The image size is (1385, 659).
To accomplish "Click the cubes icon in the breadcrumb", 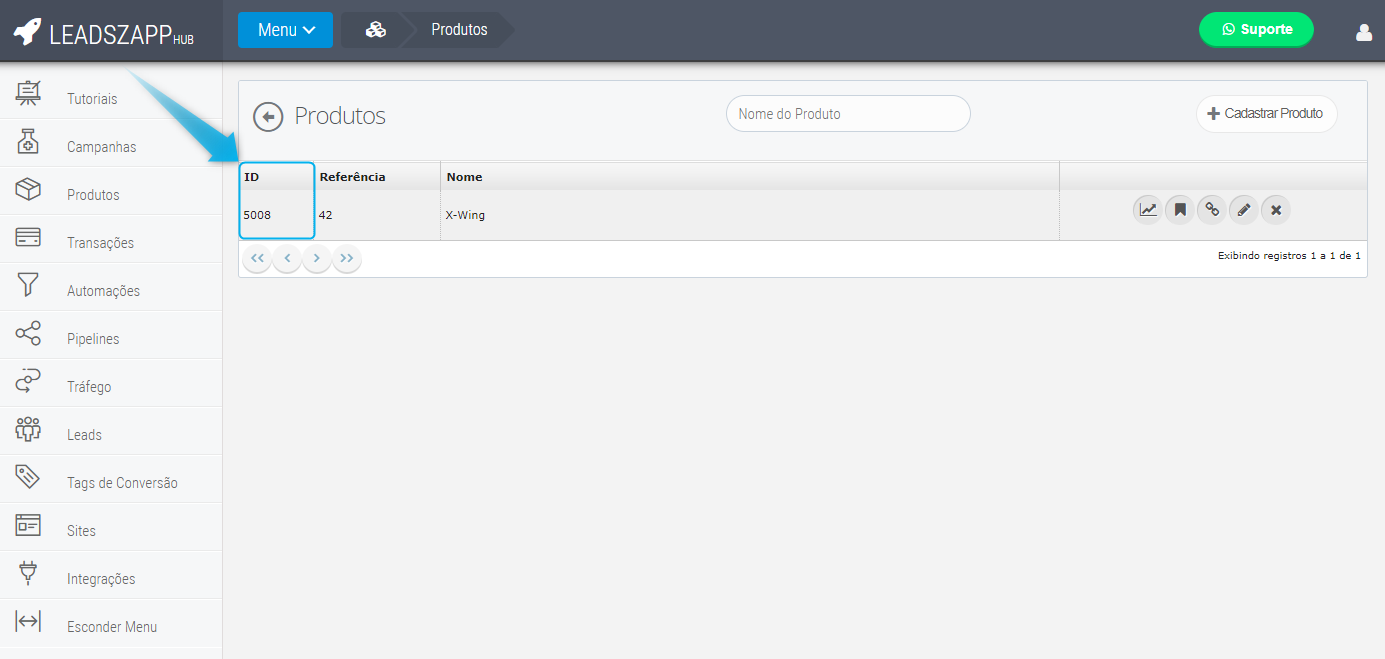I will pyautogui.click(x=376, y=30).
